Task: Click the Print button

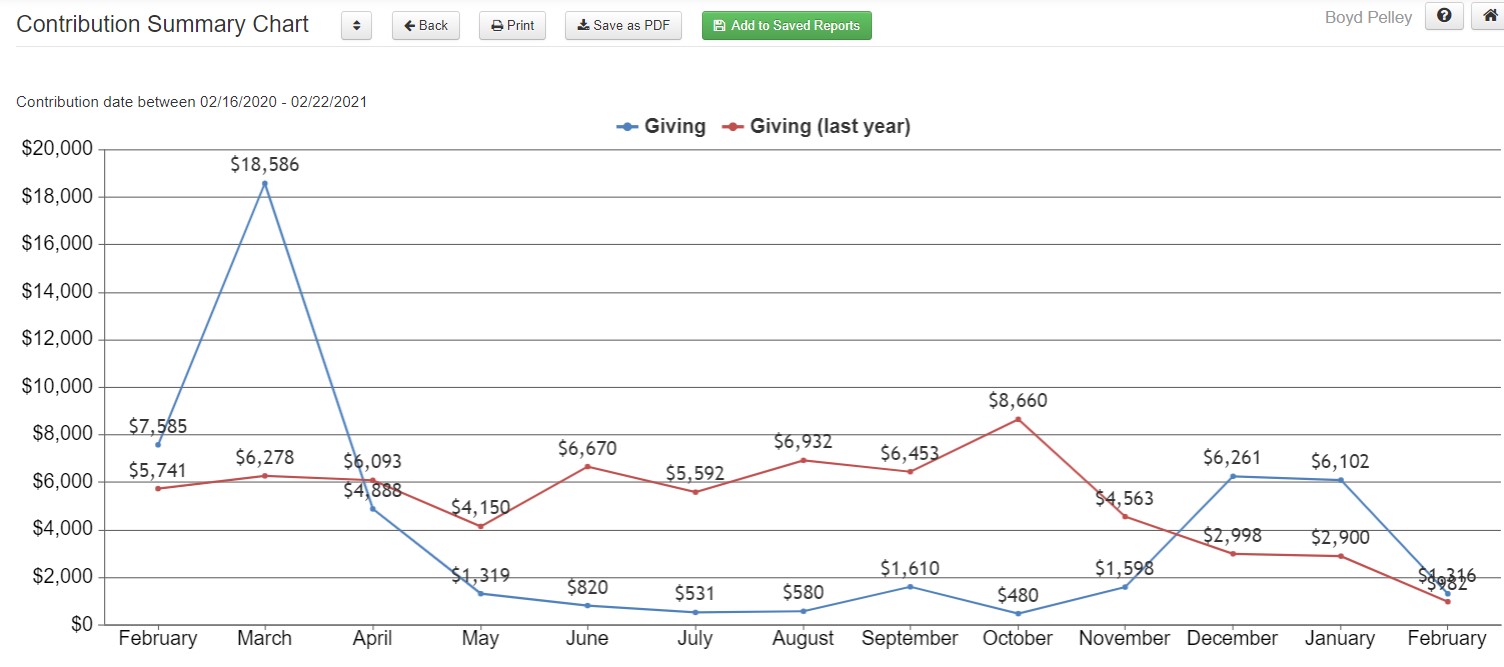Action: pyautogui.click(x=512, y=26)
